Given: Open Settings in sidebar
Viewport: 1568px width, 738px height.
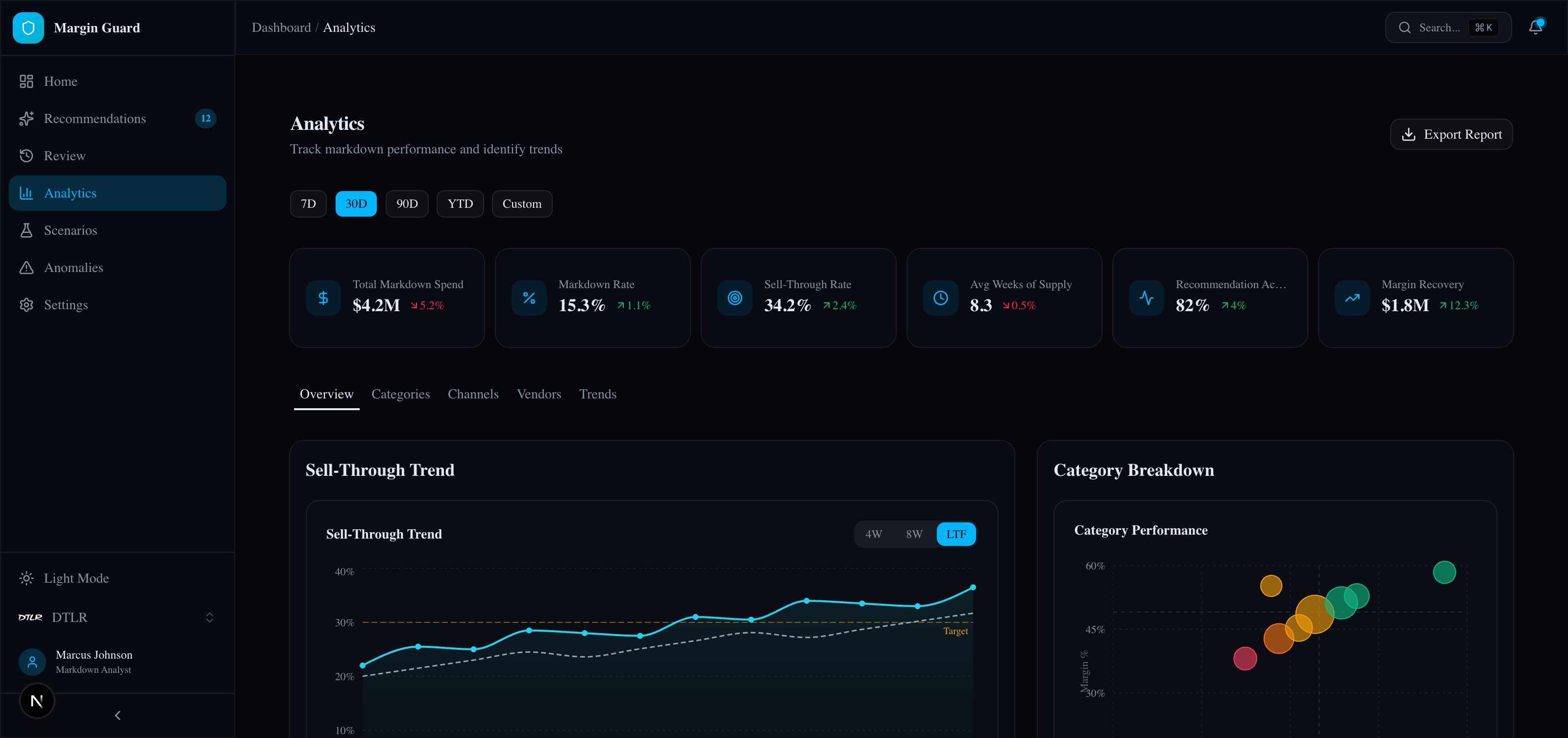Looking at the screenshot, I should 118,304.
